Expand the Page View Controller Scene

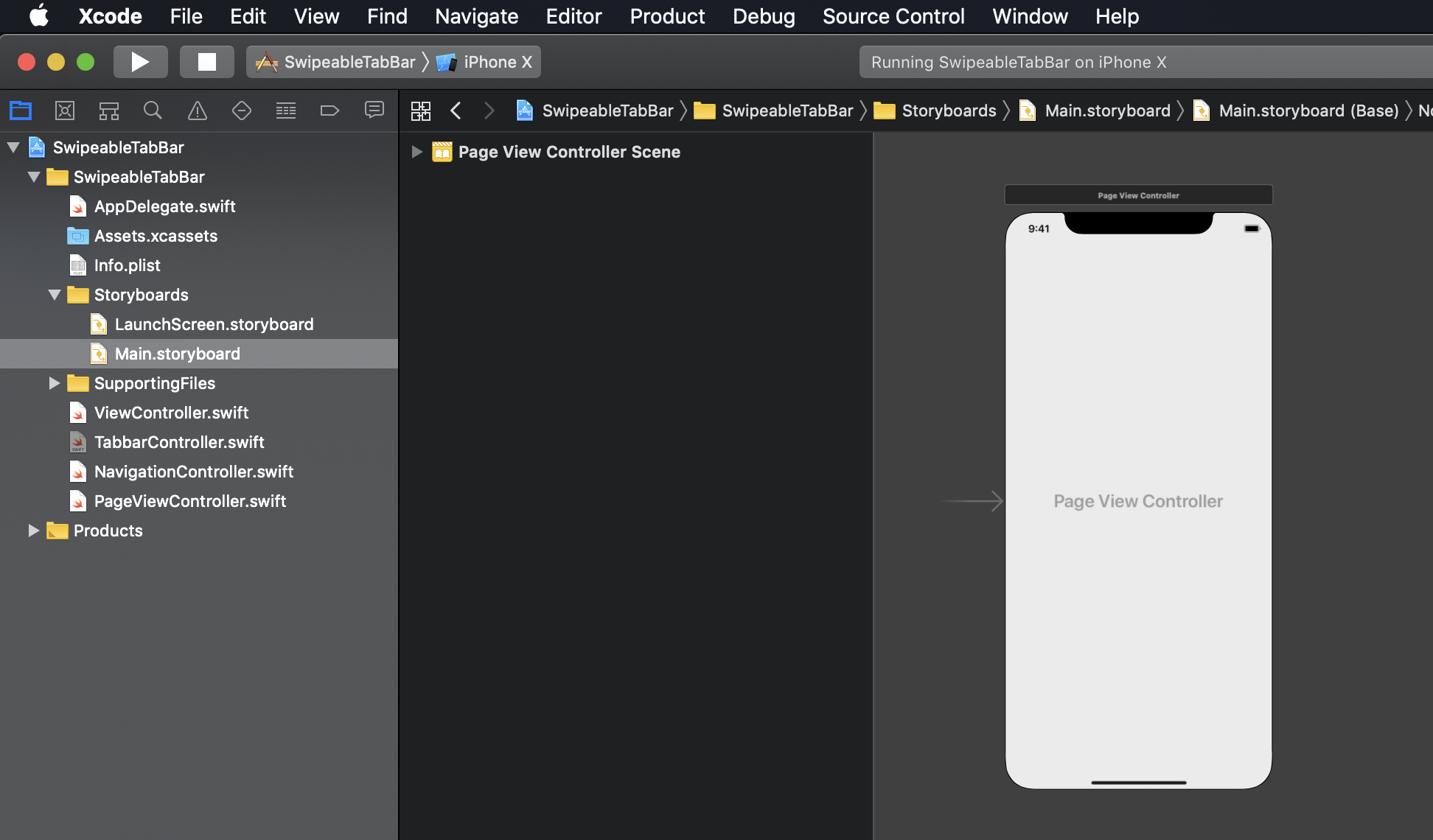(417, 152)
